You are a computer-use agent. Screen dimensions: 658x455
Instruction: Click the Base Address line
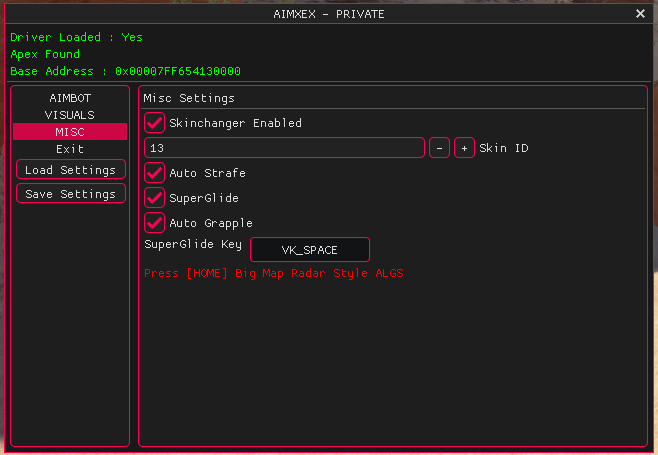[125, 72]
